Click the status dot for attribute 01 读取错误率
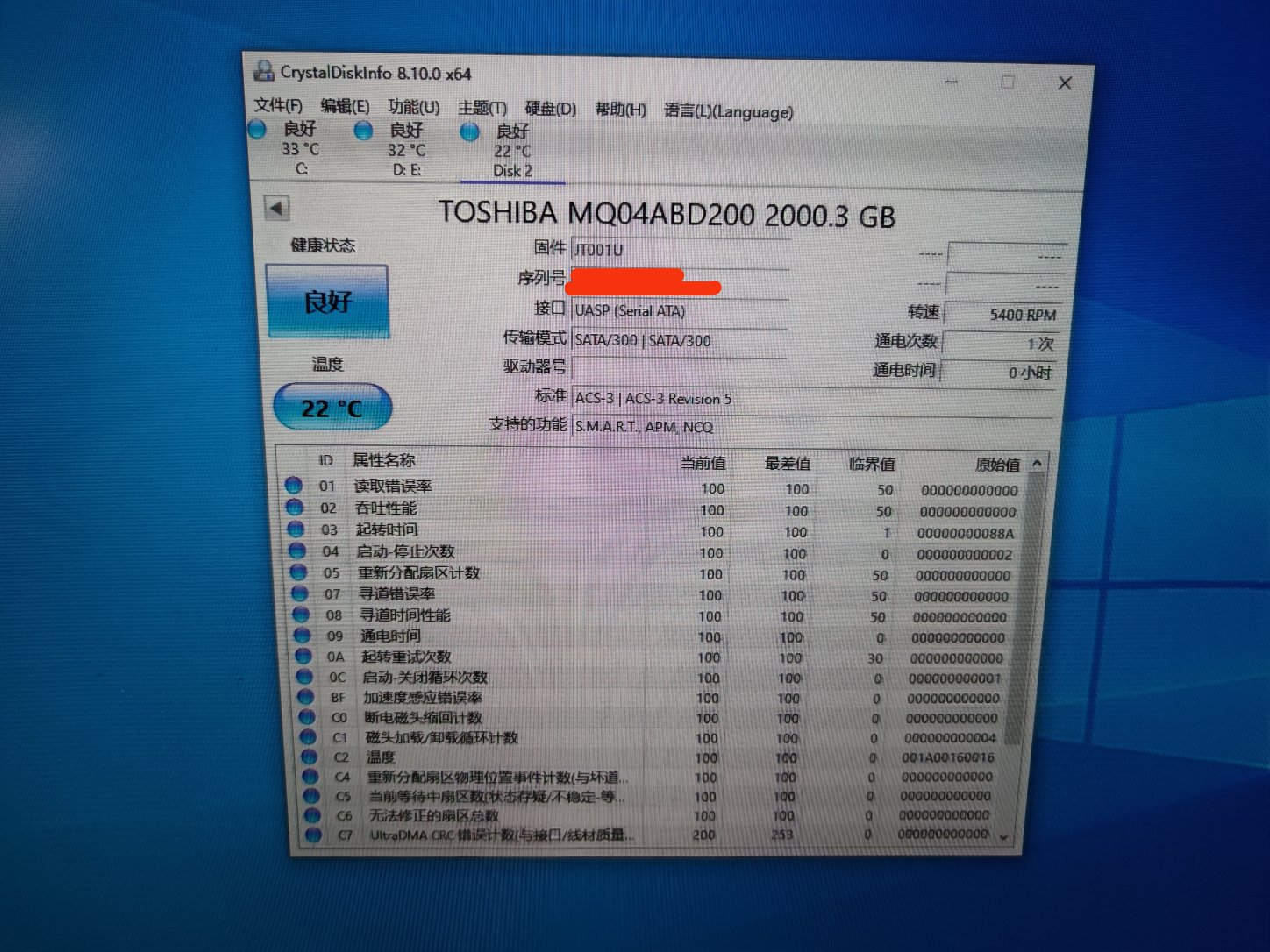1270x952 pixels. (x=294, y=485)
